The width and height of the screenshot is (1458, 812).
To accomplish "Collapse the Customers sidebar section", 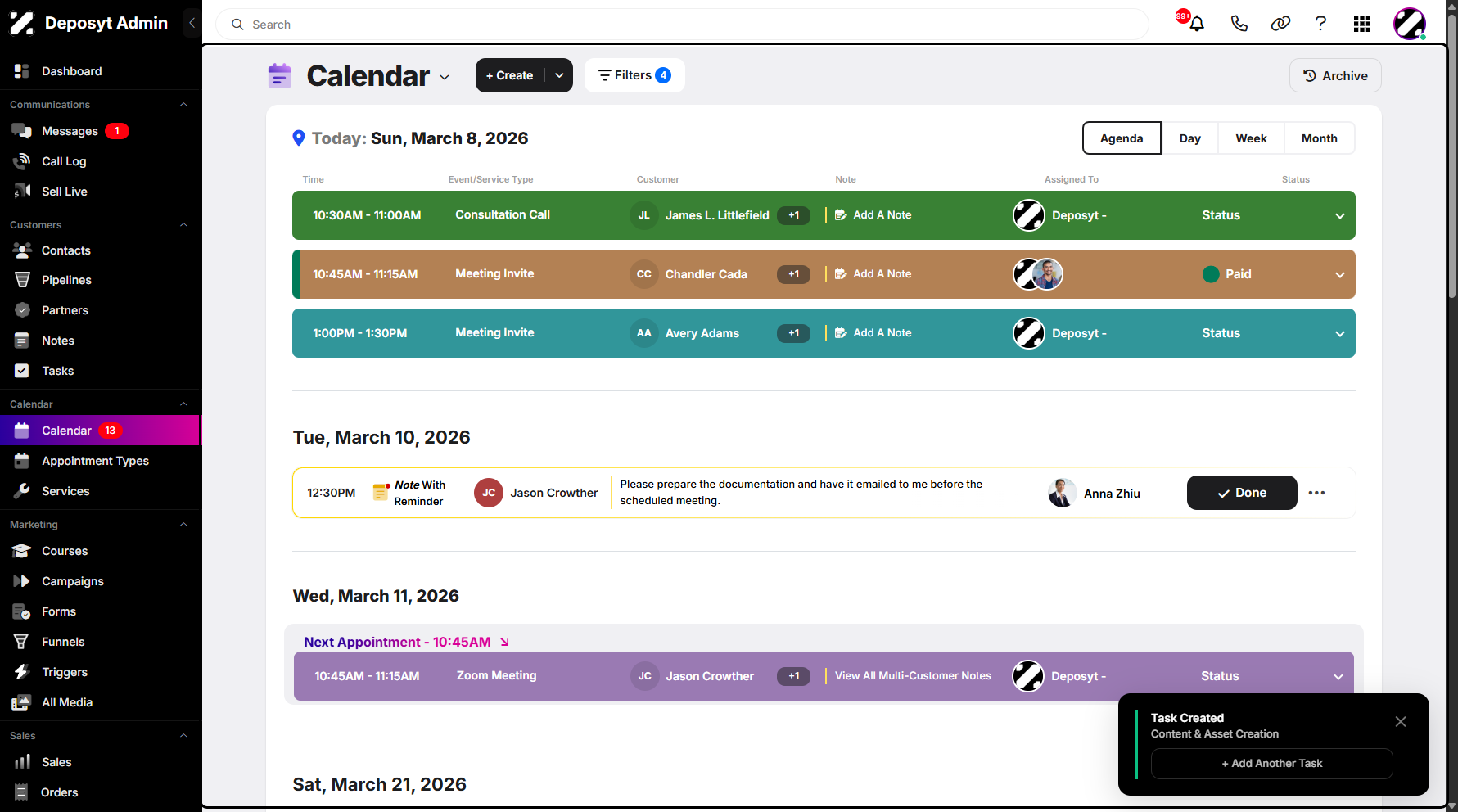I will (x=183, y=225).
